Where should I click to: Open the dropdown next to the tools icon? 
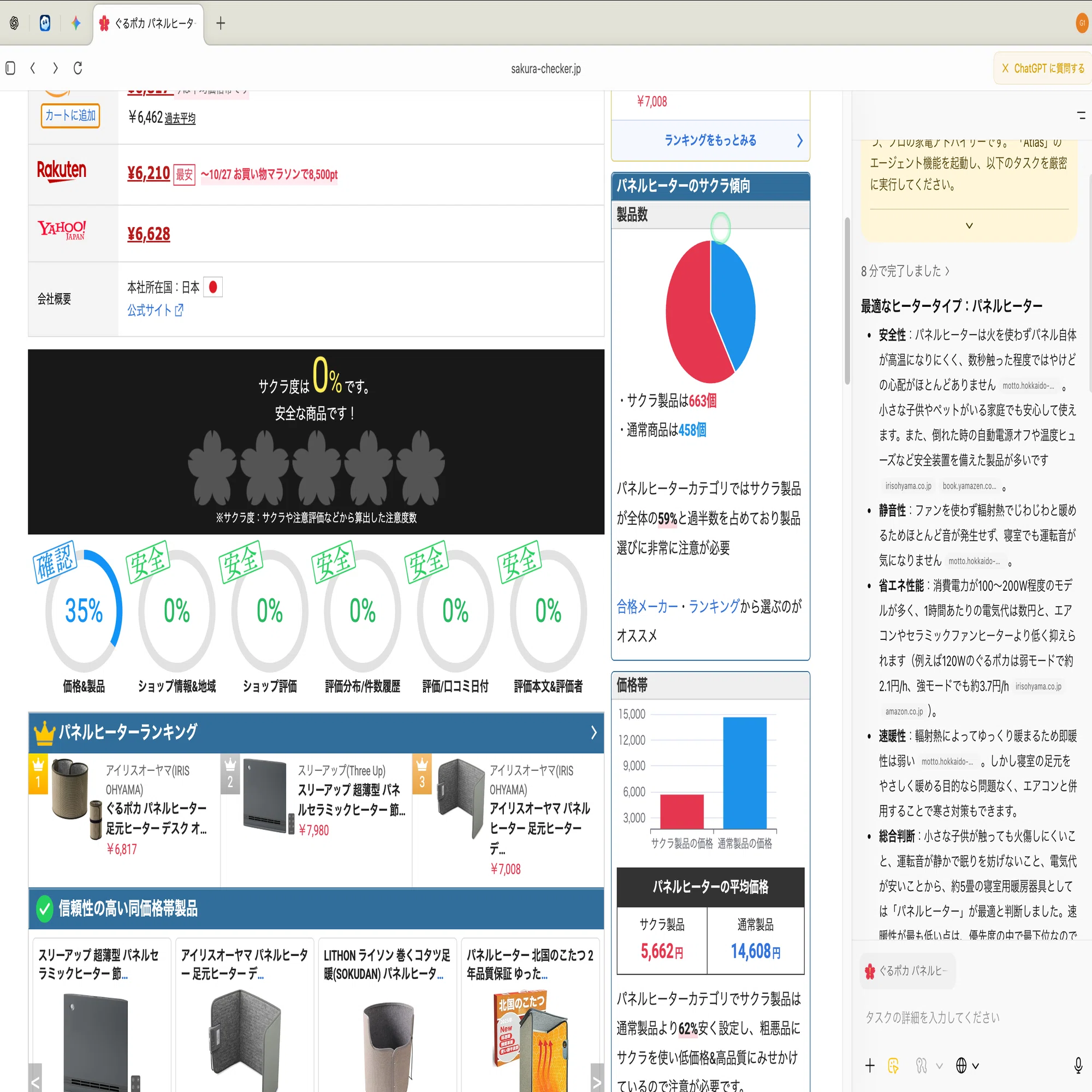(939, 1066)
